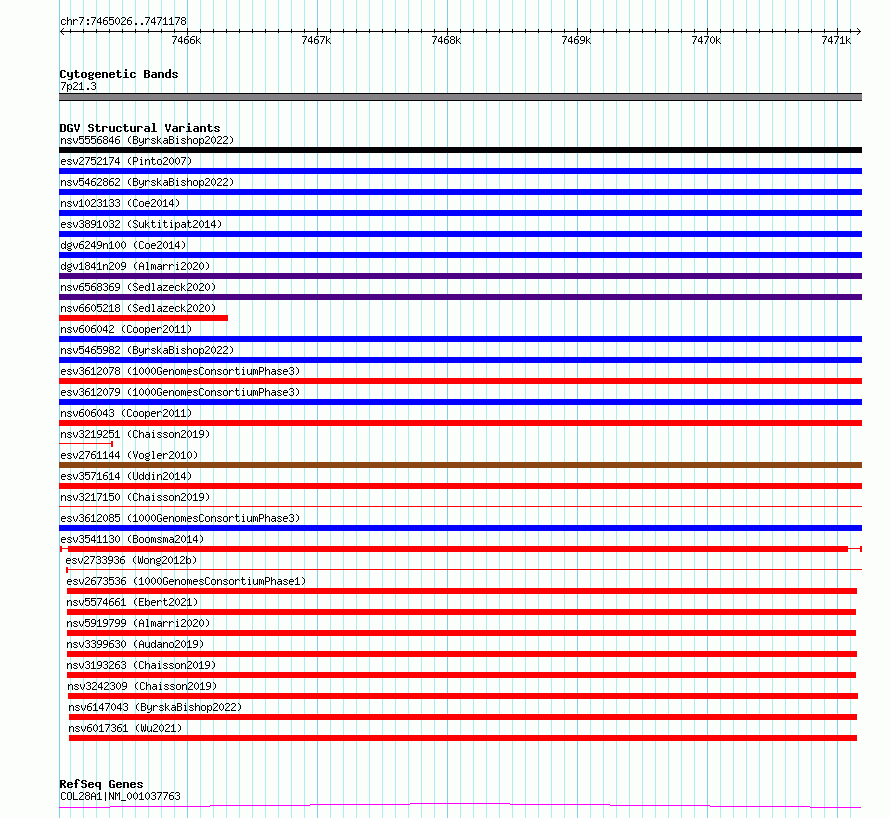890x818 pixels.
Task: Click the RefSeq Genes track title
Action: click(x=101, y=784)
